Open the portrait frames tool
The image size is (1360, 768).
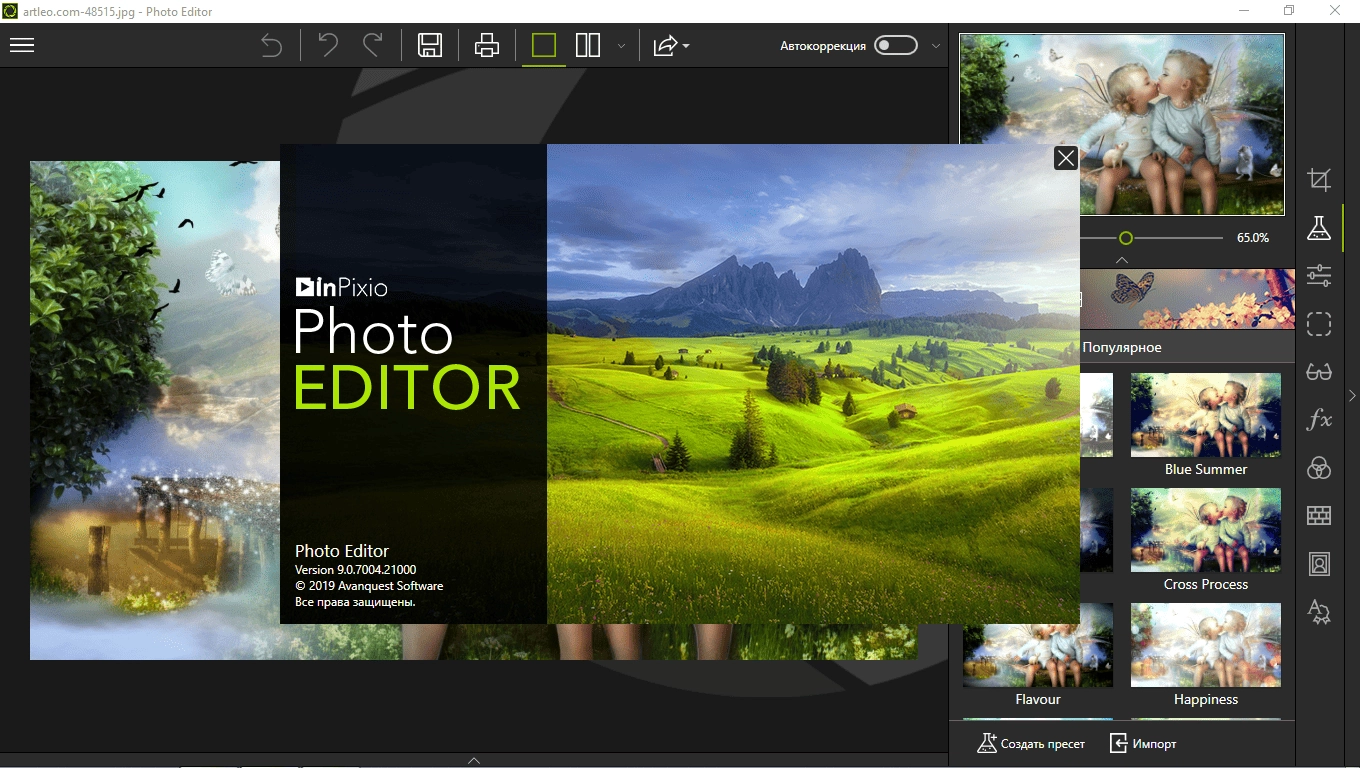(1319, 564)
